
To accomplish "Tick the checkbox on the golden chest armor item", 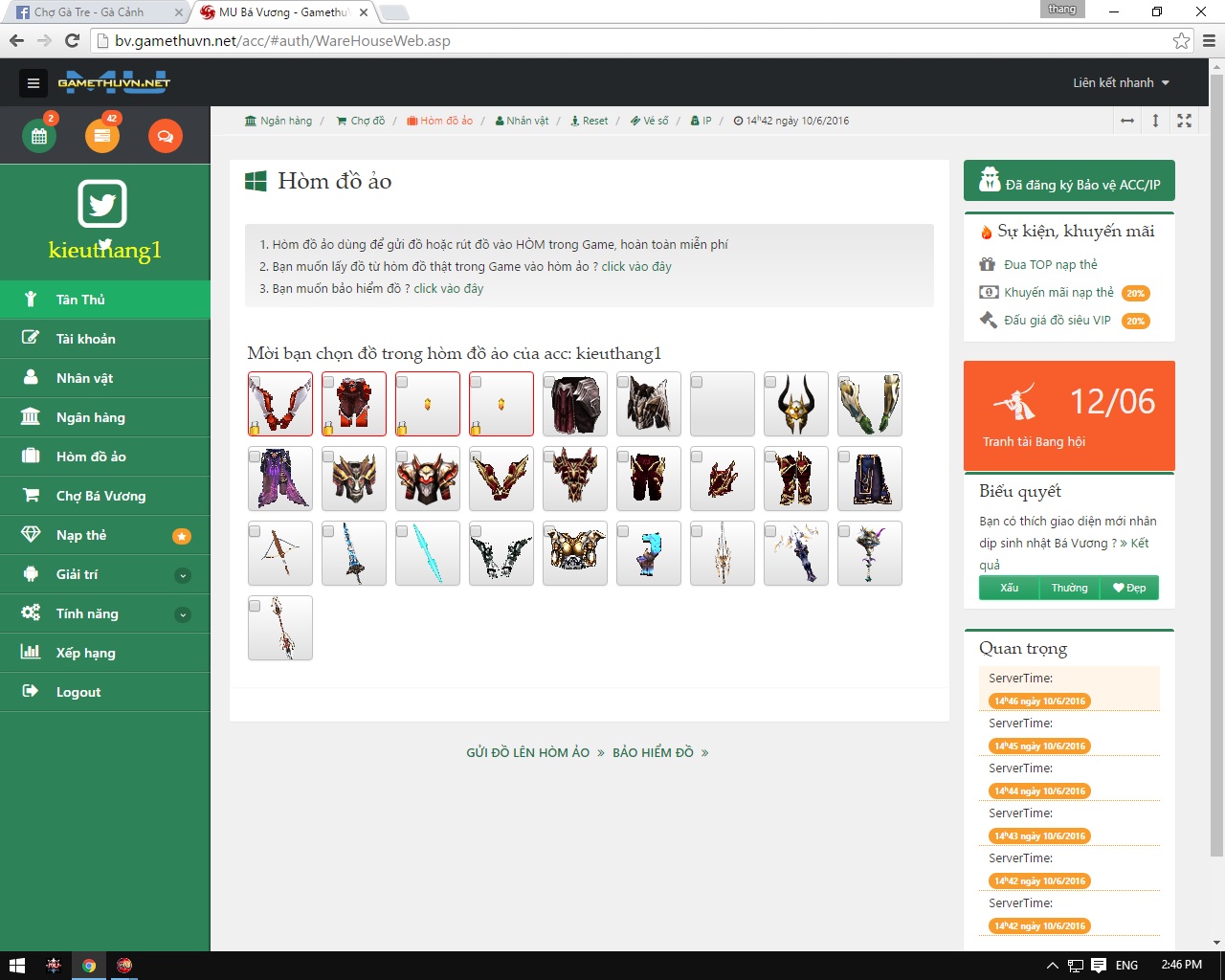I will tap(550, 531).
